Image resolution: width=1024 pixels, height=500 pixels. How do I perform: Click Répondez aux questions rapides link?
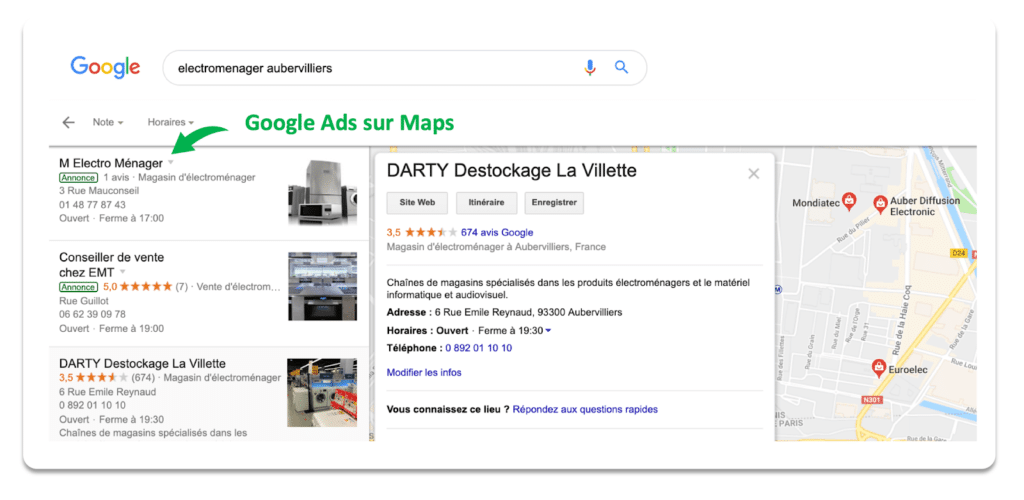[x=585, y=409]
